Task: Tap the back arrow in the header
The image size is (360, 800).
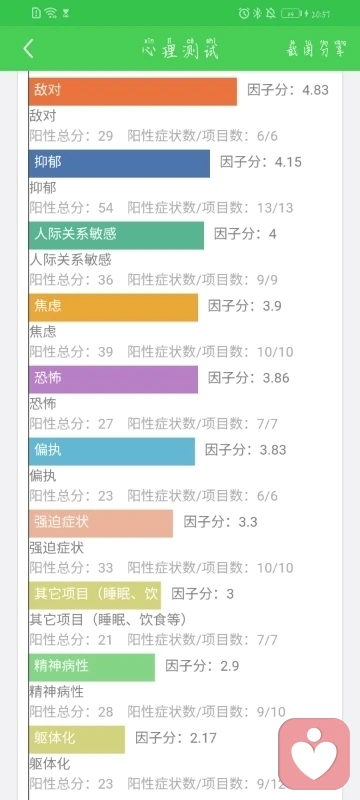Action: (29, 49)
